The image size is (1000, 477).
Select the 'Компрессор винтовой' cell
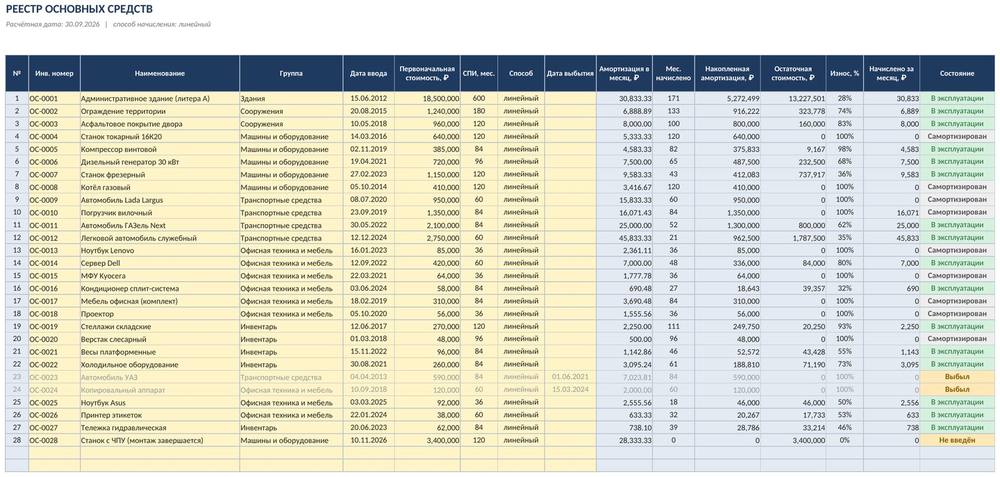(159, 149)
